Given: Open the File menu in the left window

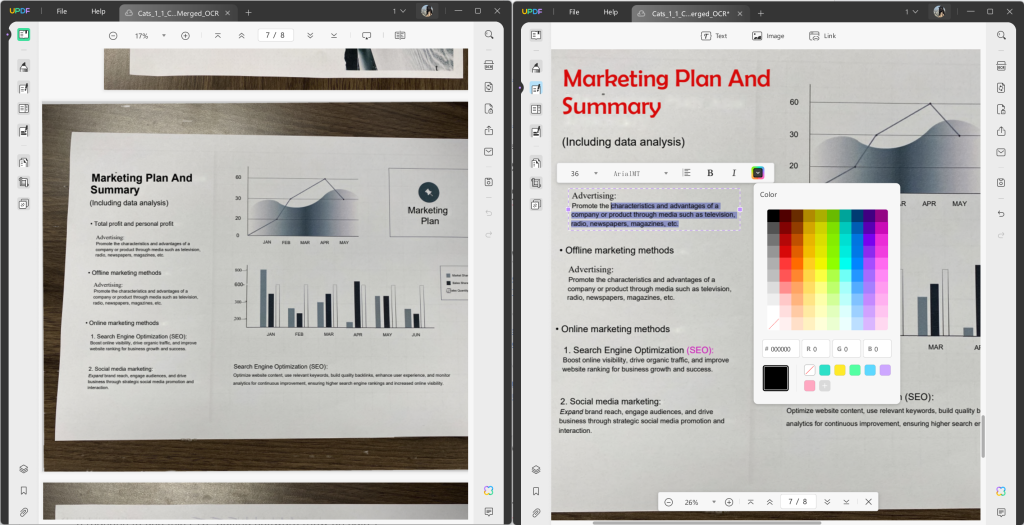Looking at the screenshot, I should click(x=62, y=11).
